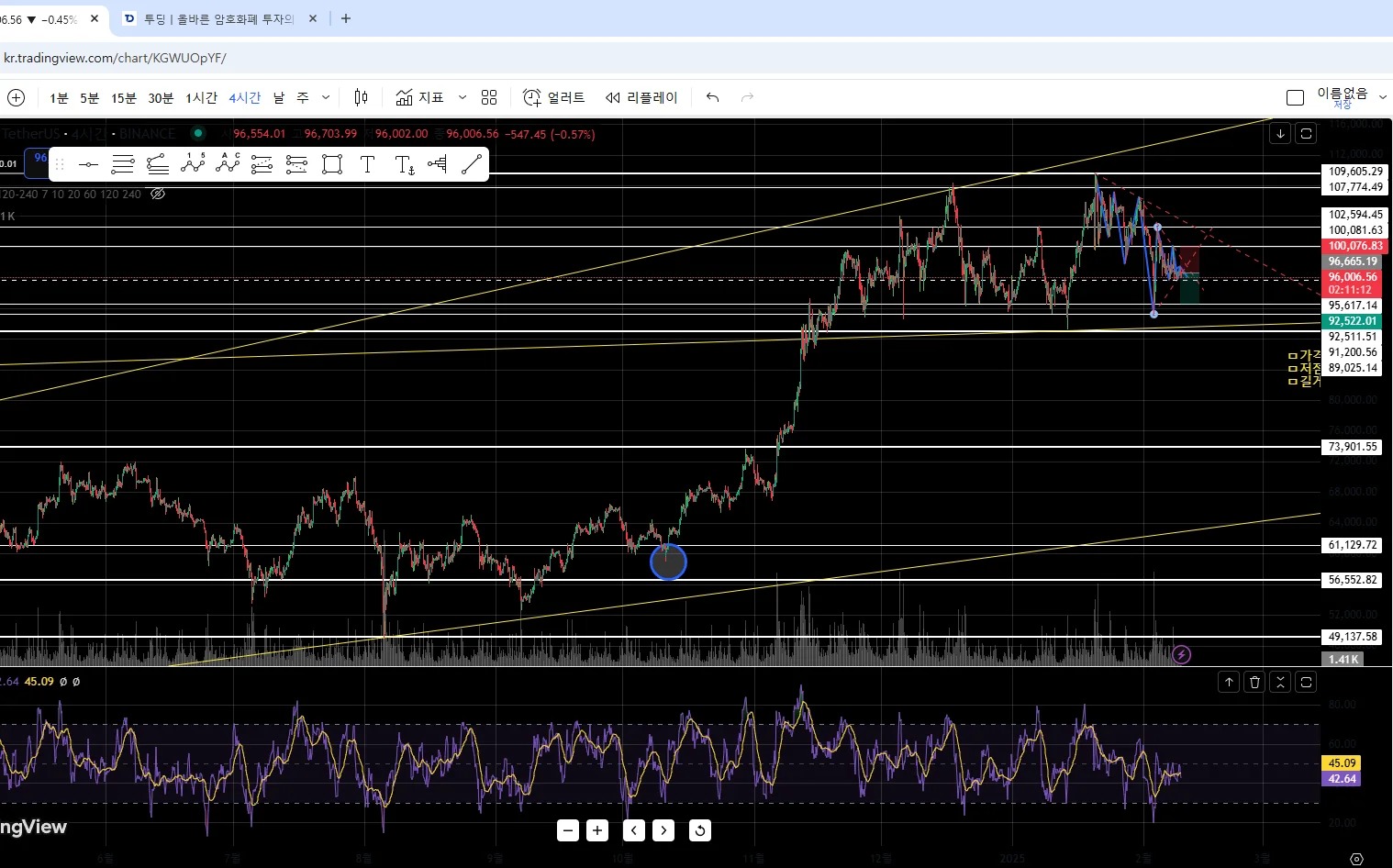This screenshot has height=868, width=1393.
Task: Expand the dropdown arrow beside 지표
Action: 462,97
